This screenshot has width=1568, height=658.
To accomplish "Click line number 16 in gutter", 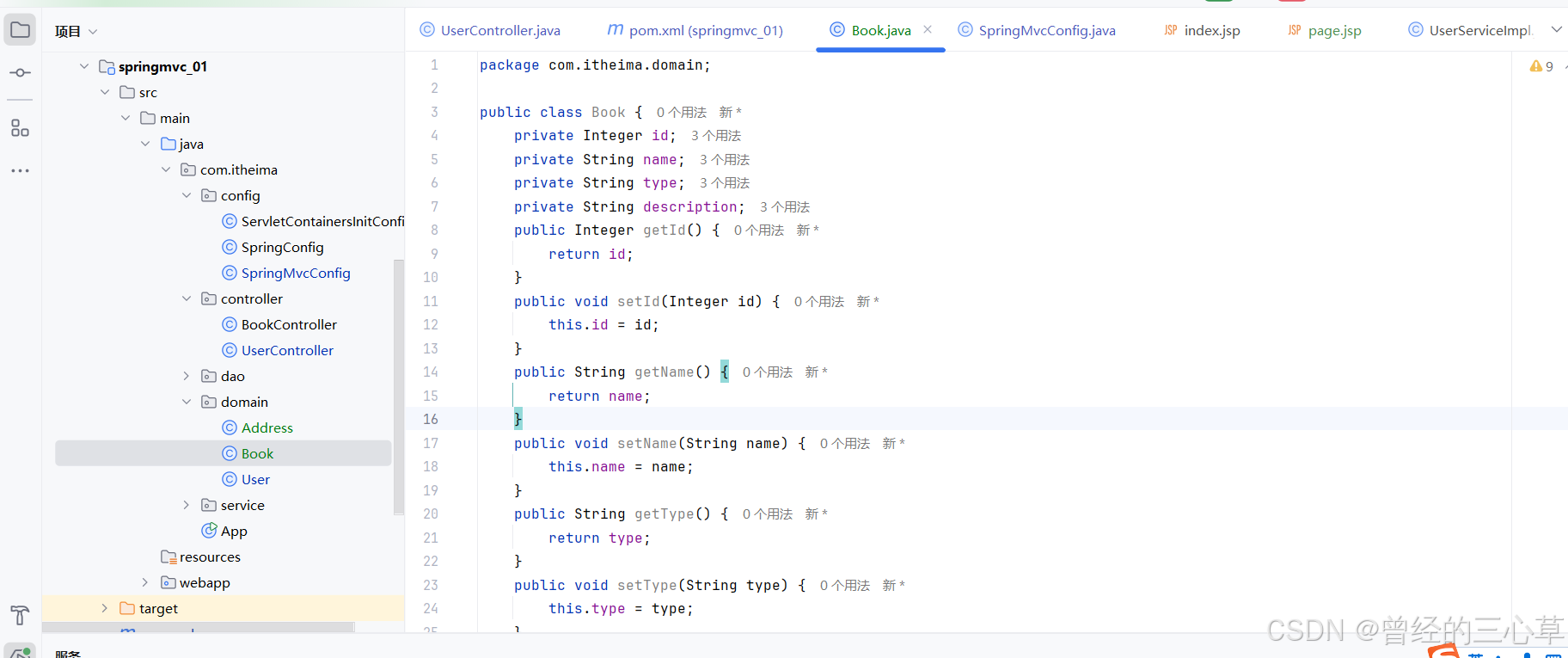I will [x=430, y=419].
